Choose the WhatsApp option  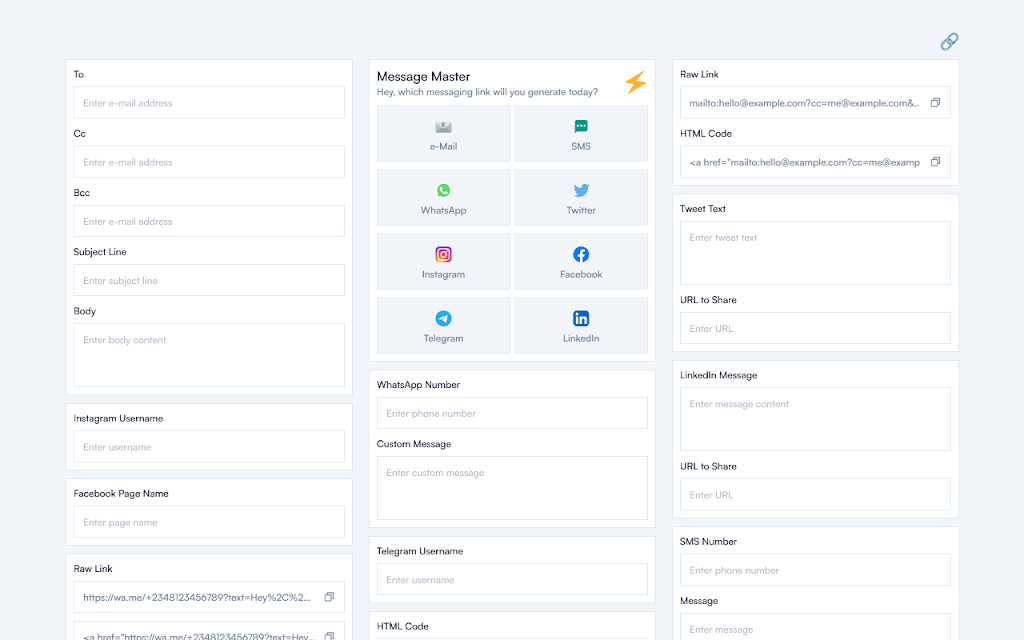click(x=443, y=198)
